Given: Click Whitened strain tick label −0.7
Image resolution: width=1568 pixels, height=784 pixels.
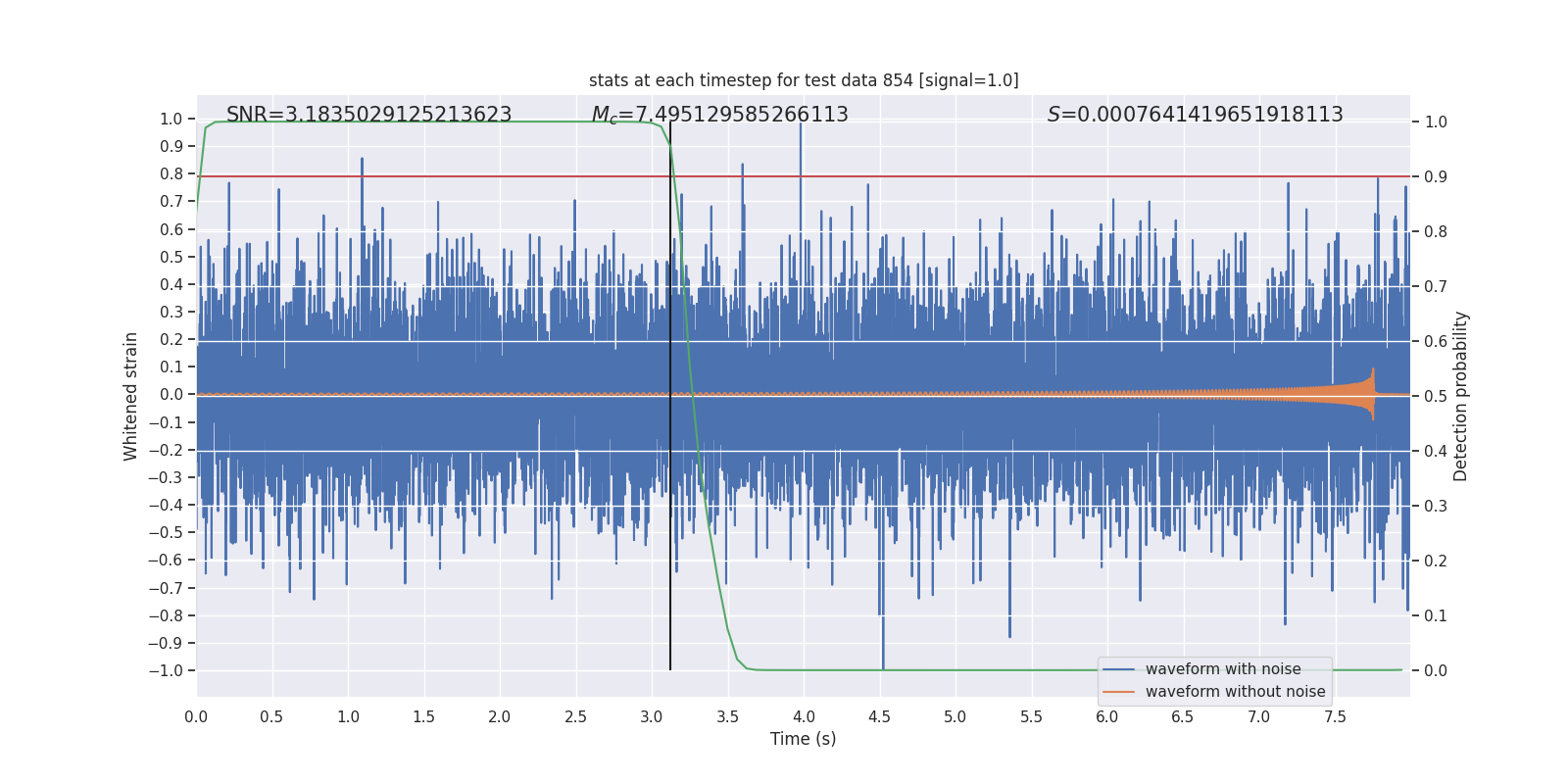Looking at the screenshot, I should coord(166,588).
